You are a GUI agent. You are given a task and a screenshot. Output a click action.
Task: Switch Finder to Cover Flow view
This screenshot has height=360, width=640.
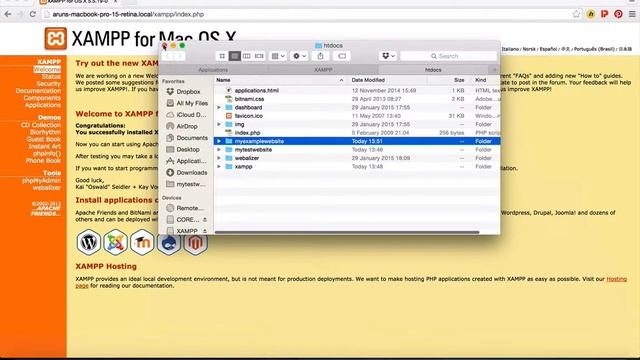tap(259, 56)
